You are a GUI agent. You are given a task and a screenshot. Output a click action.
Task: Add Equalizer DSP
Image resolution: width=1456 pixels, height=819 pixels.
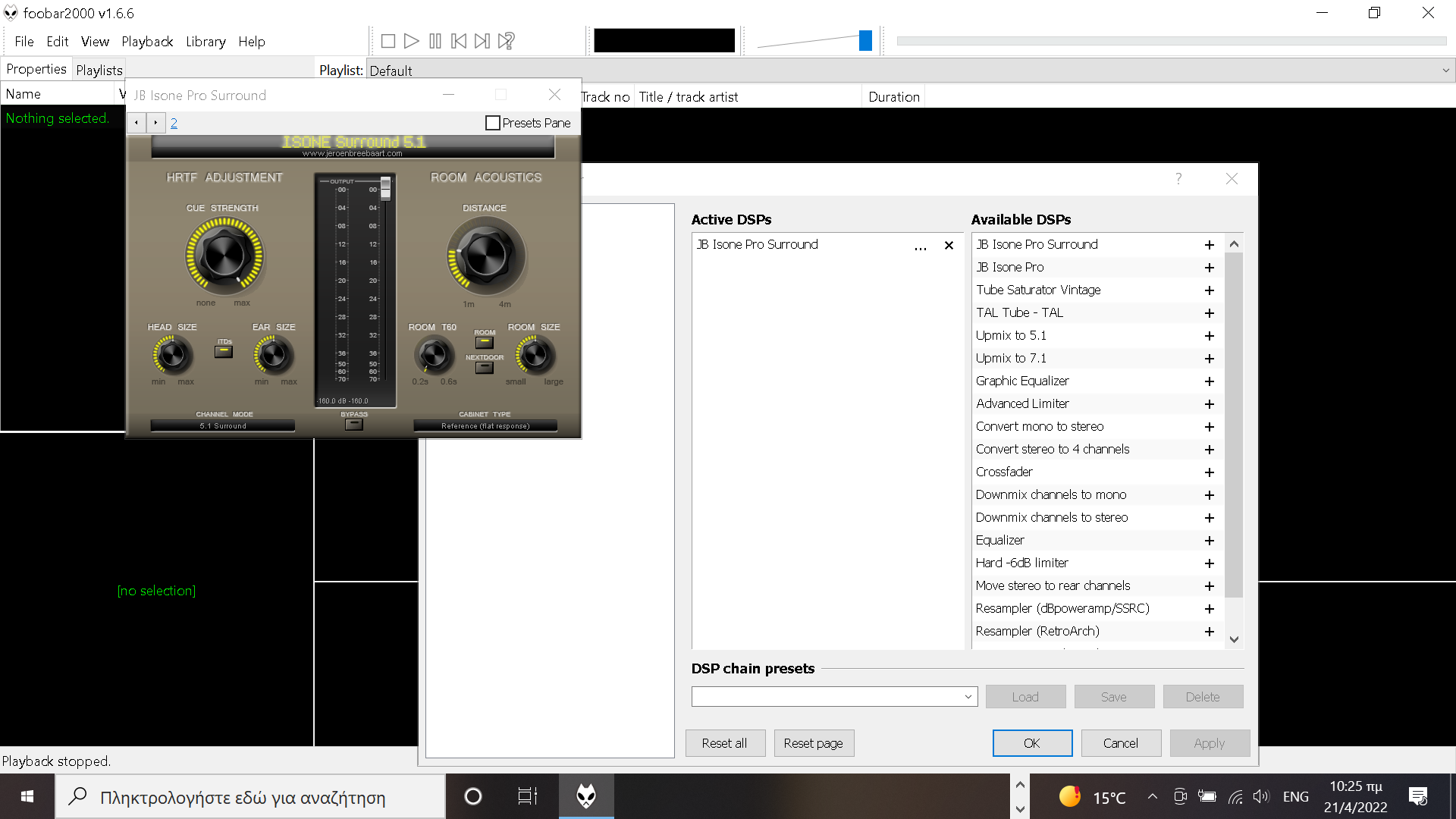pos(1210,541)
